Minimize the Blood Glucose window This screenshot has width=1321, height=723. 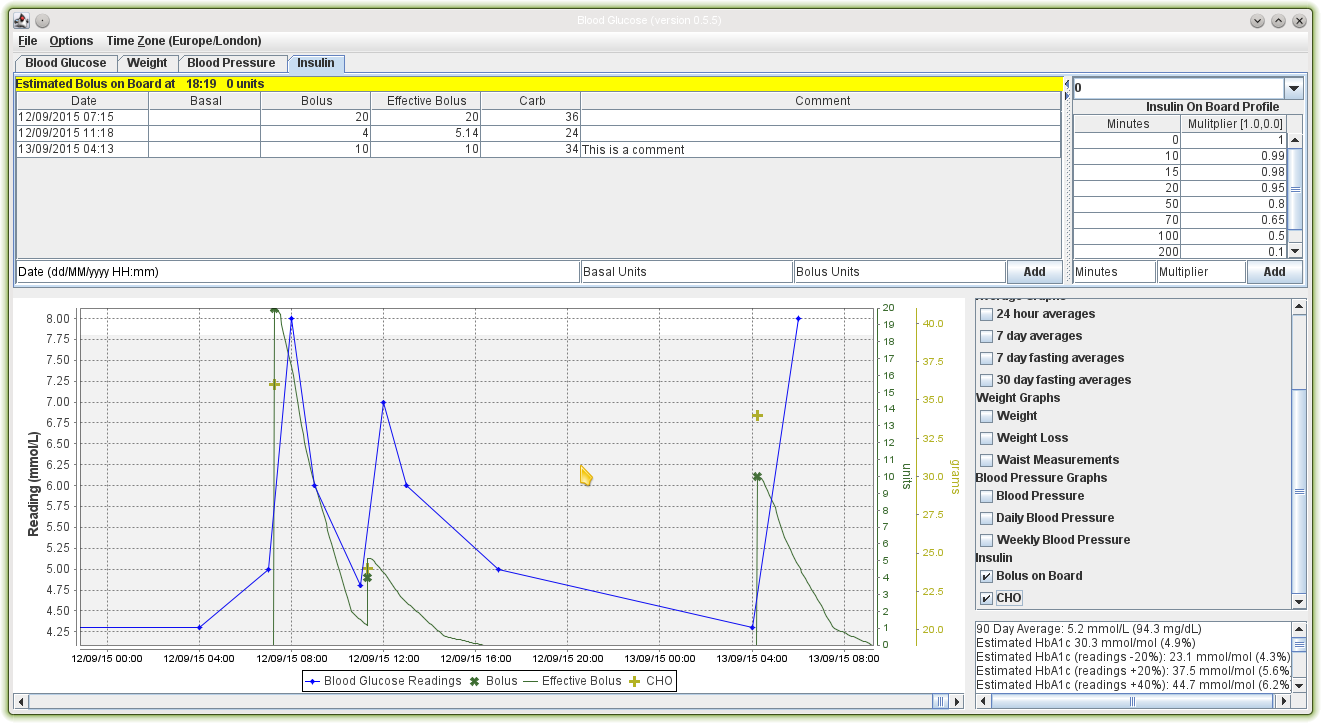(x=1258, y=21)
